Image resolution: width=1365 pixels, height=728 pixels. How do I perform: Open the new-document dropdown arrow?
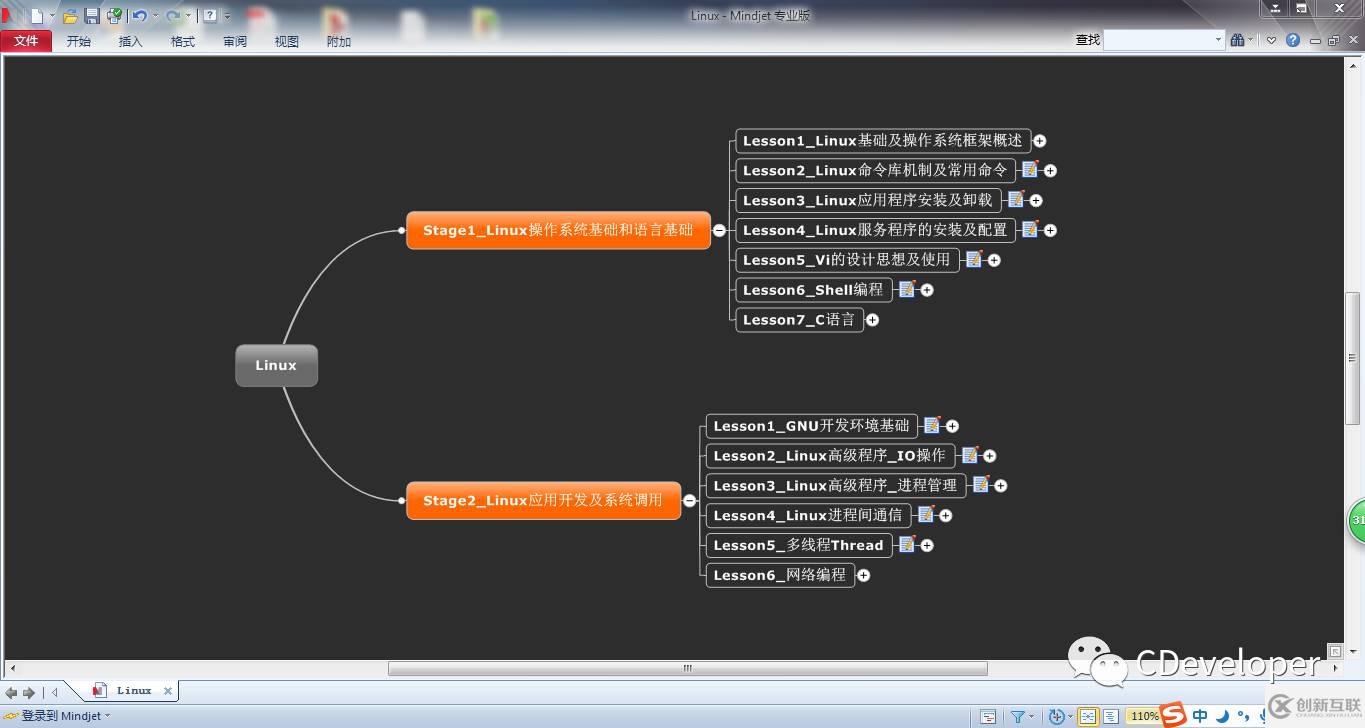pos(52,16)
